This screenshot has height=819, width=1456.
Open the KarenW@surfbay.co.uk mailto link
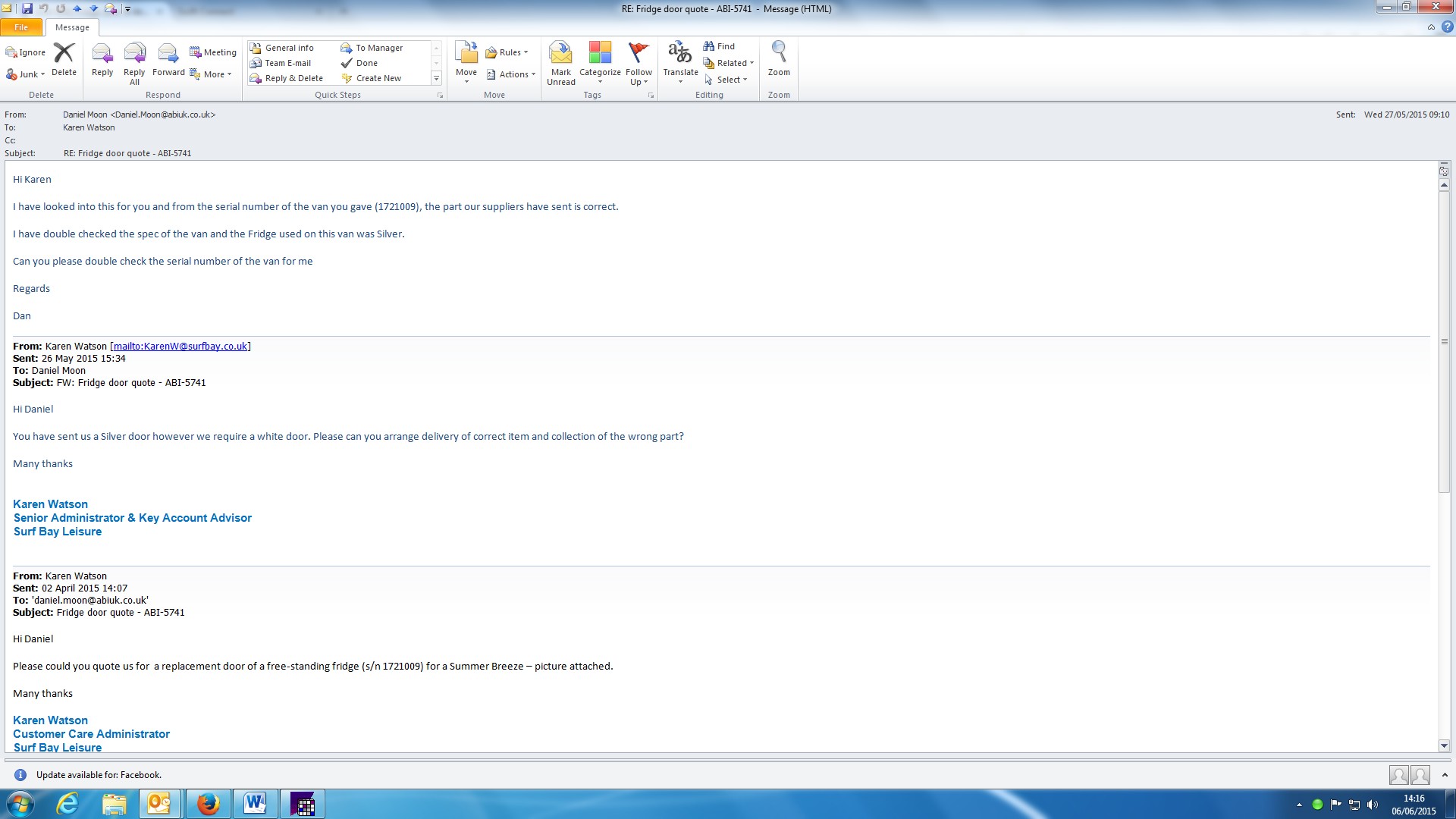point(180,347)
